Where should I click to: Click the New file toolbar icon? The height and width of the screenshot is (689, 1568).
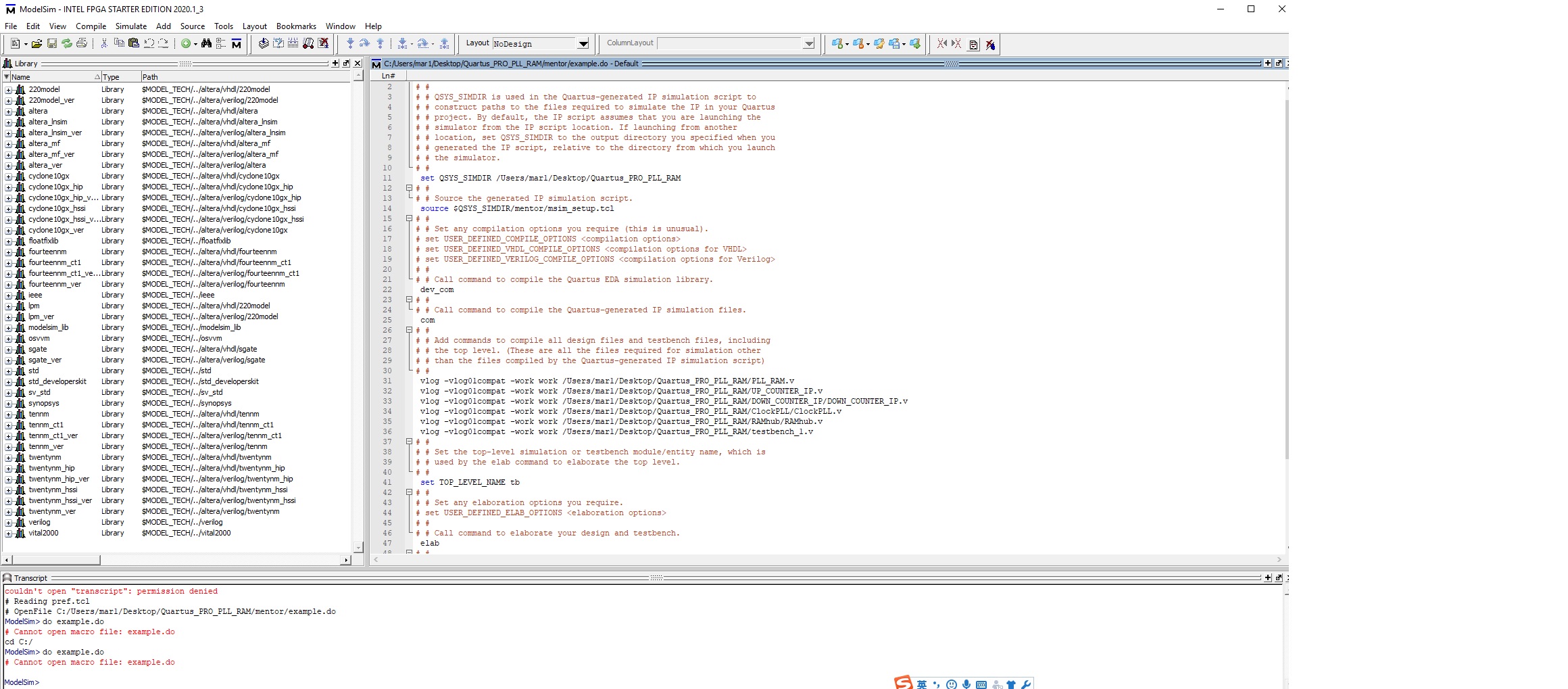coord(14,44)
